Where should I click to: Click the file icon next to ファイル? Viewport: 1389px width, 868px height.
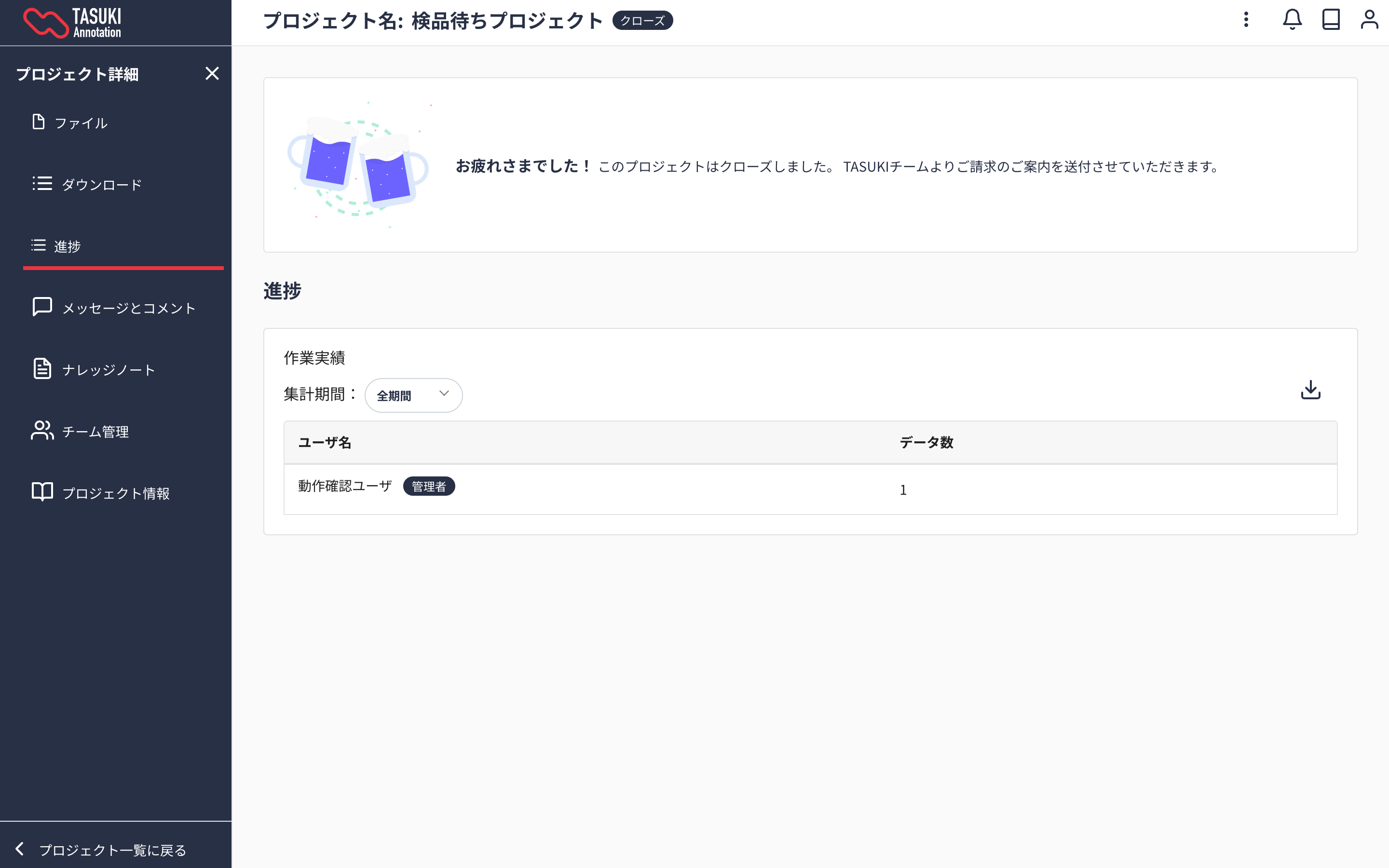point(39,122)
